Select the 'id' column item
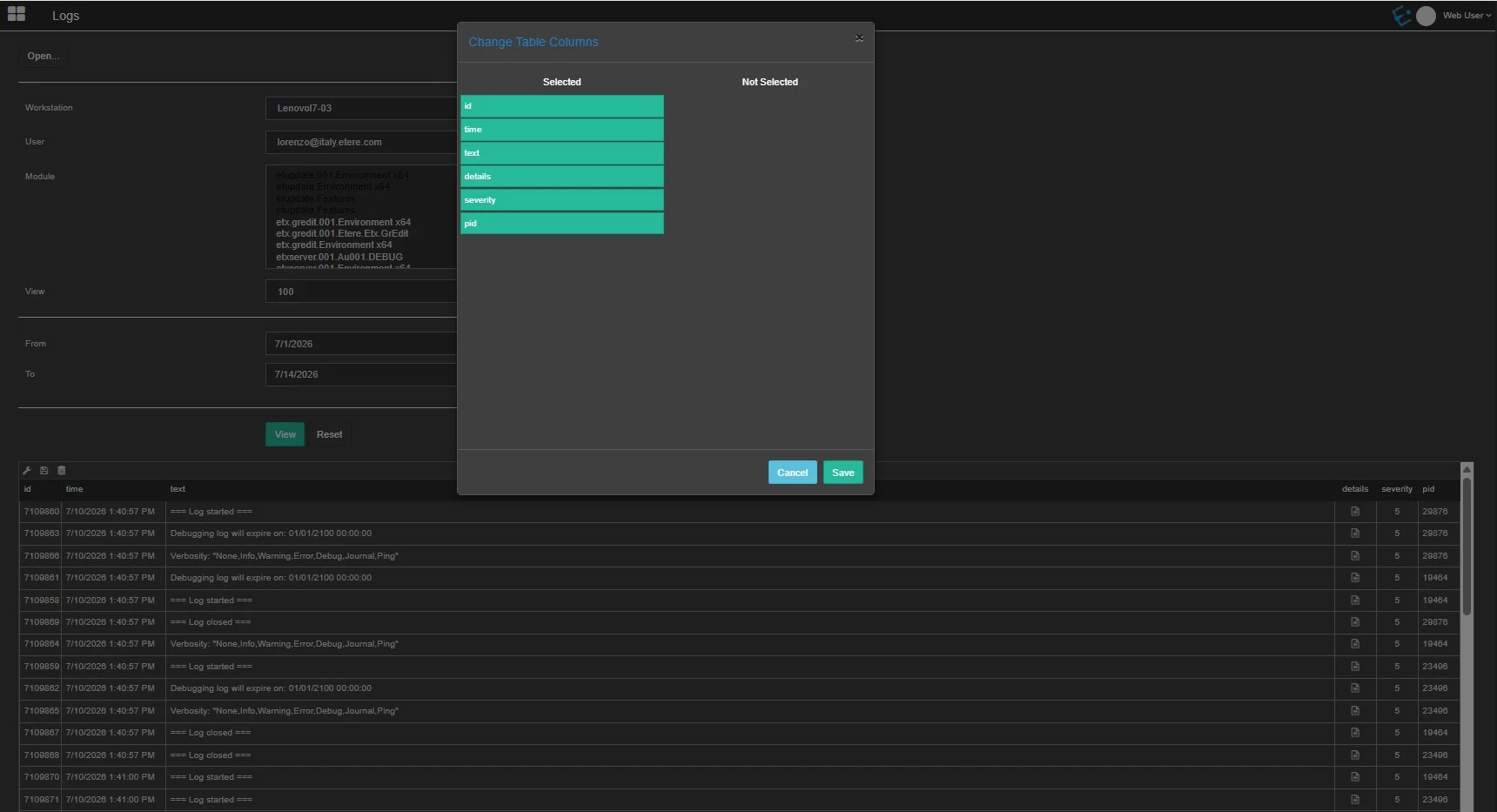 click(x=562, y=106)
